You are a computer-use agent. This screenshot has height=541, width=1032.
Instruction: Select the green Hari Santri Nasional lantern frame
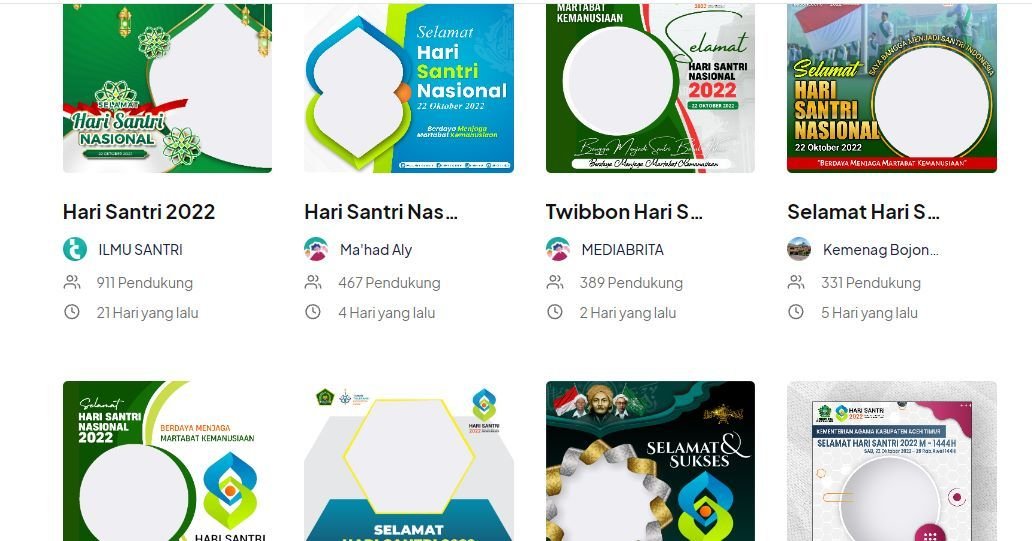(x=167, y=88)
